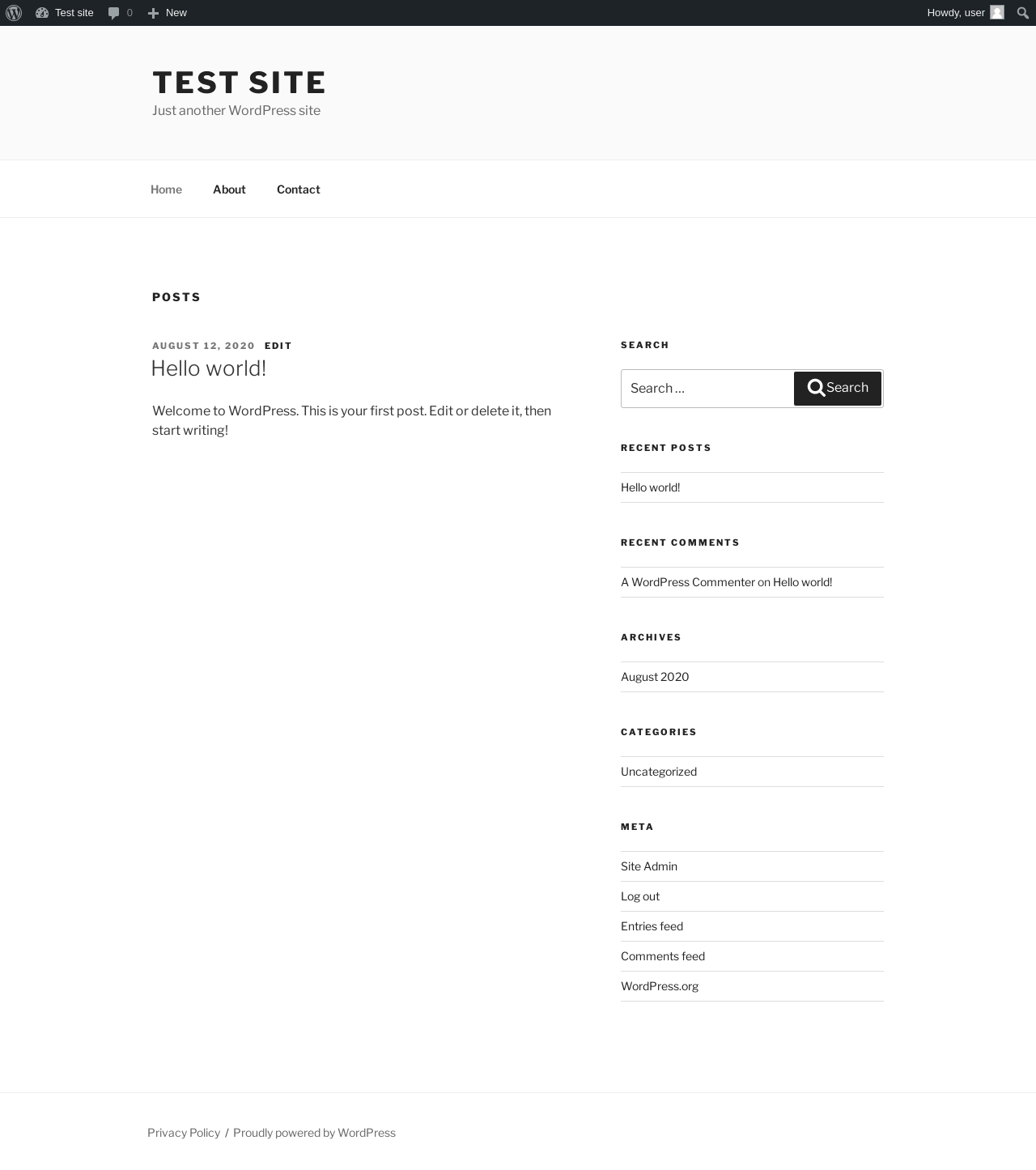Open the admin bar search magnifier
The image size is (1036, 1170).
1022,13
